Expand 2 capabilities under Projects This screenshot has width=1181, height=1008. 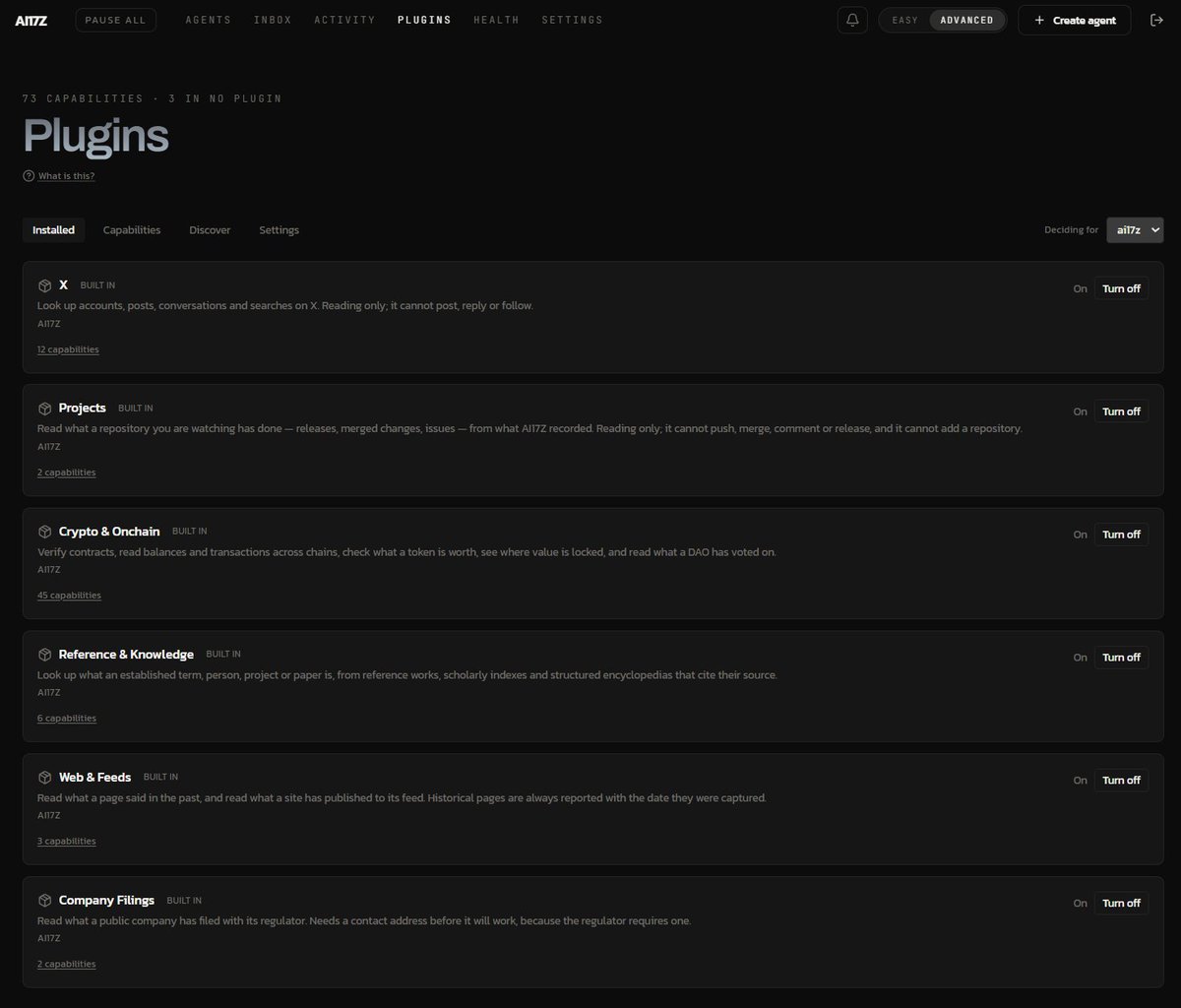67,472
